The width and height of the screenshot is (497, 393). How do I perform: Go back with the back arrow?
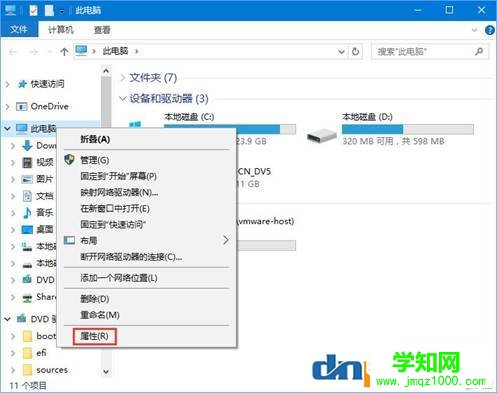[x=13, y=52]
